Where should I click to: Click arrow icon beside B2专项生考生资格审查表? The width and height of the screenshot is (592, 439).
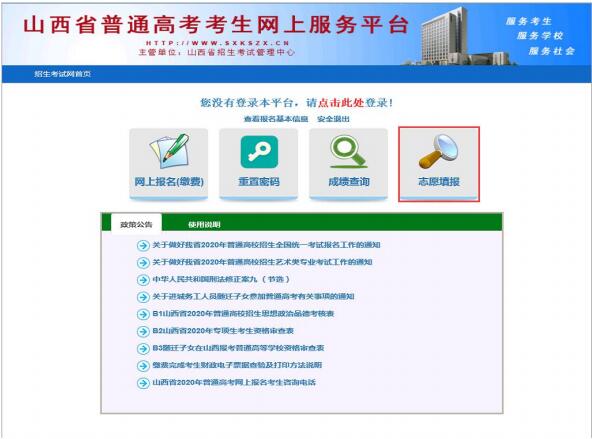[x=143, y=331]
